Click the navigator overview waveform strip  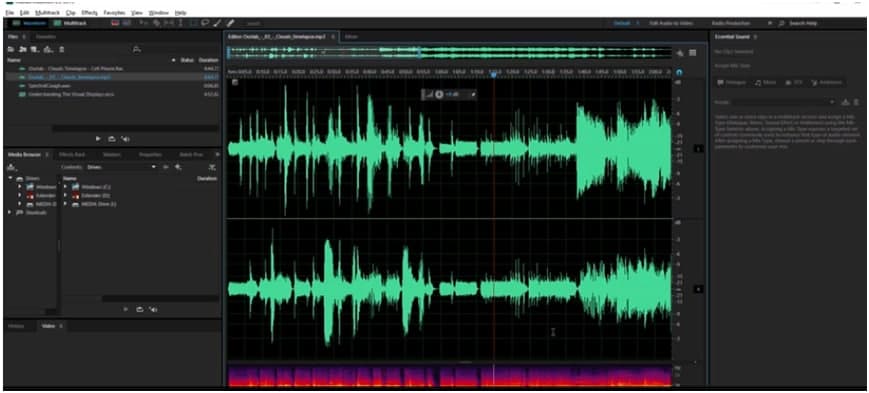pyautogui.click(x=449, y=53)
